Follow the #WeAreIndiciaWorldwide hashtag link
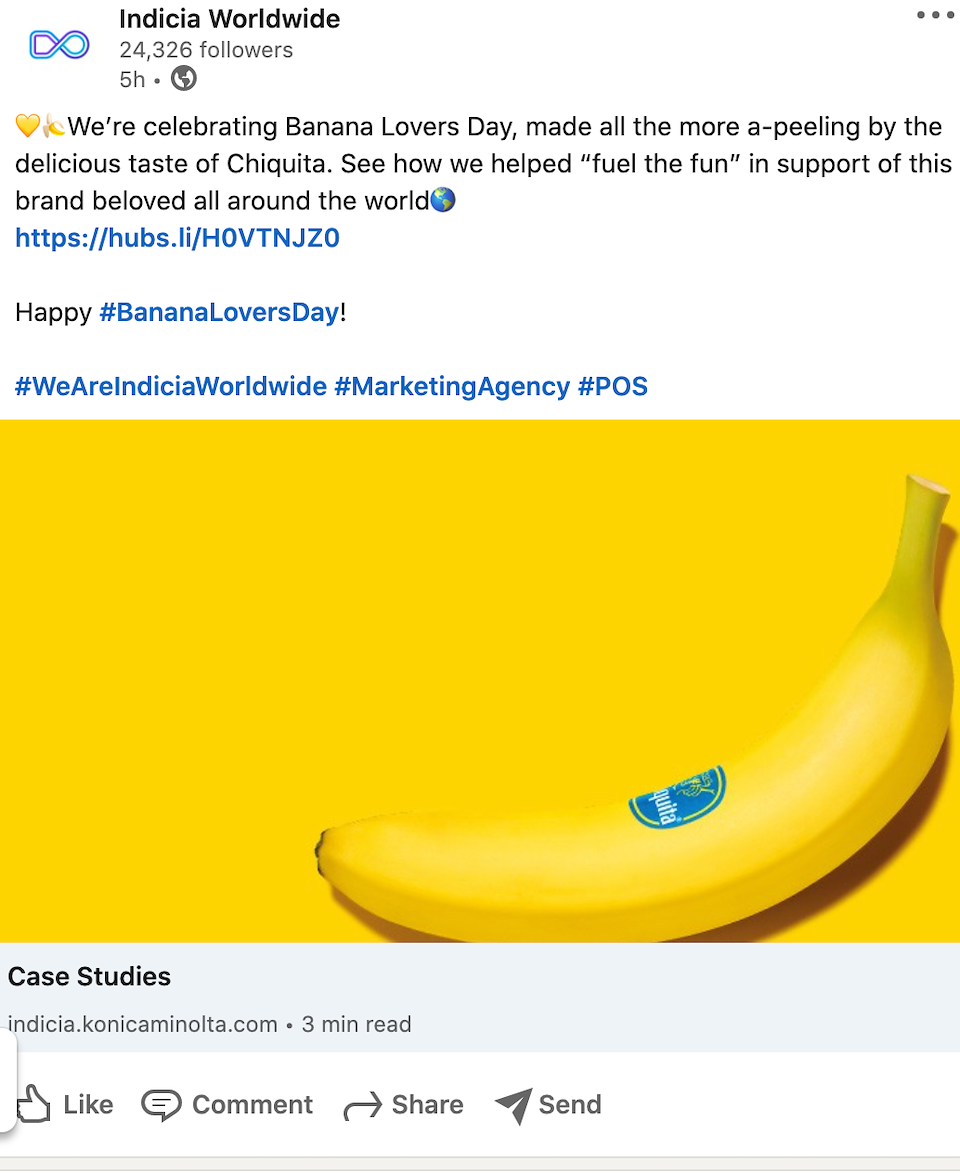The image size is (960, 1173). pyautogui.click(x=171, y=386)
